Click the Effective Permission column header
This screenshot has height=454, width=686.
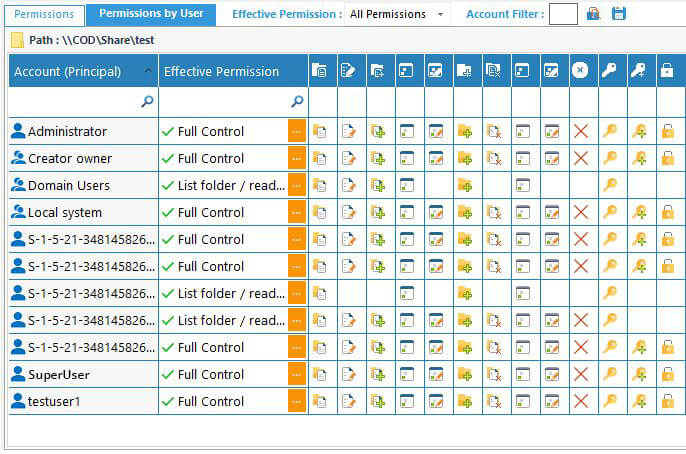pyautogui.click(x=221, y=71)
